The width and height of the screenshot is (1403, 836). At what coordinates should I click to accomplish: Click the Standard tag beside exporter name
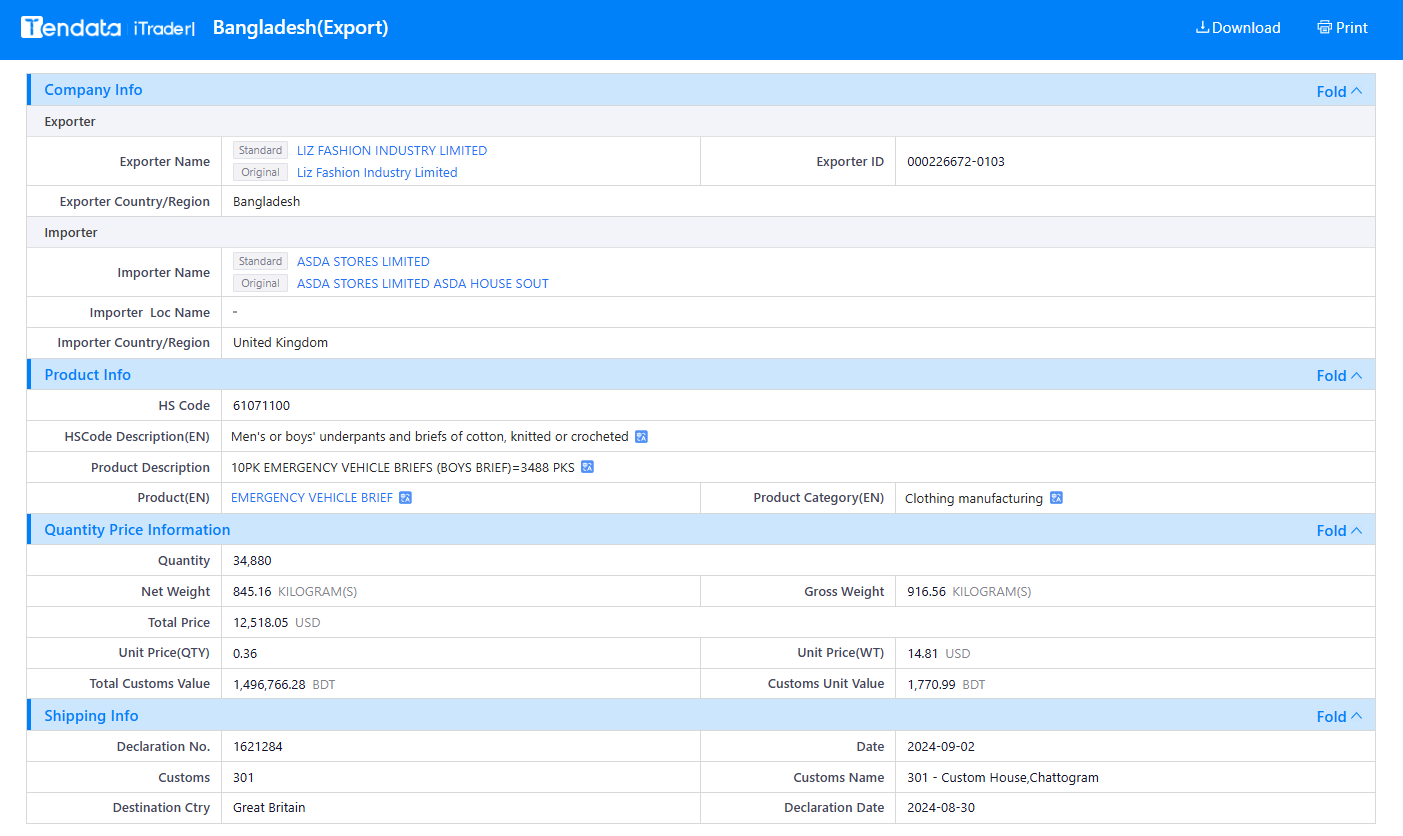(260, 150)
